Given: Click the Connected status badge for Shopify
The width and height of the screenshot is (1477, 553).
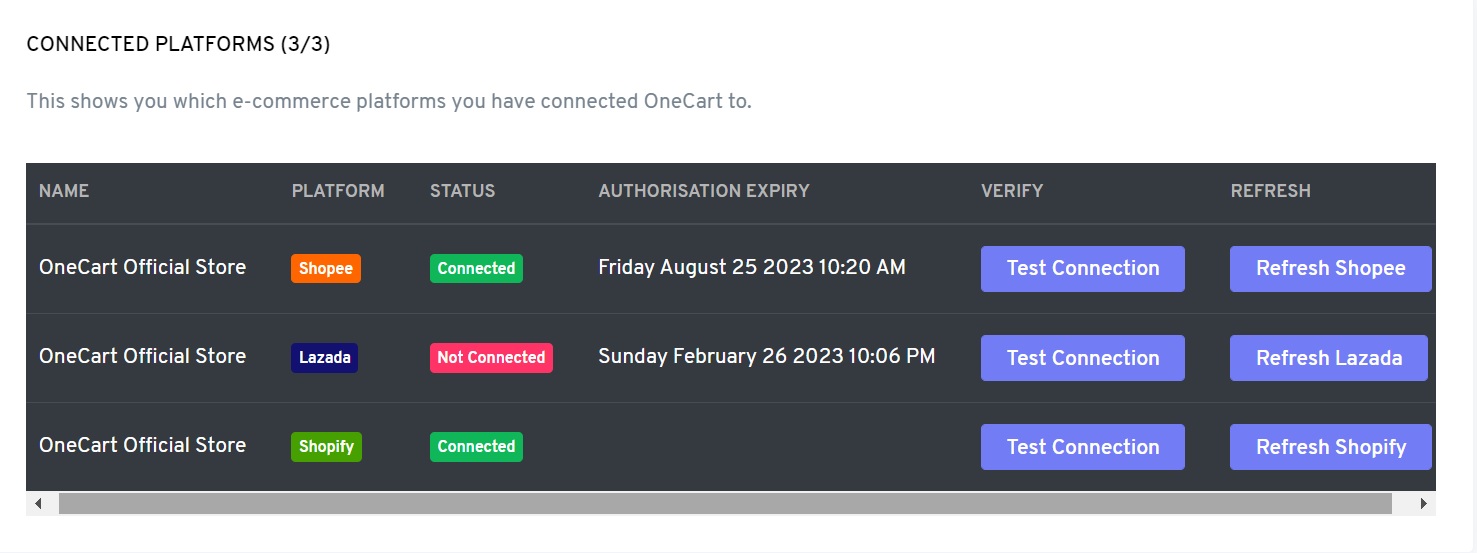Looking at the screenshot, I should point(476,447).
